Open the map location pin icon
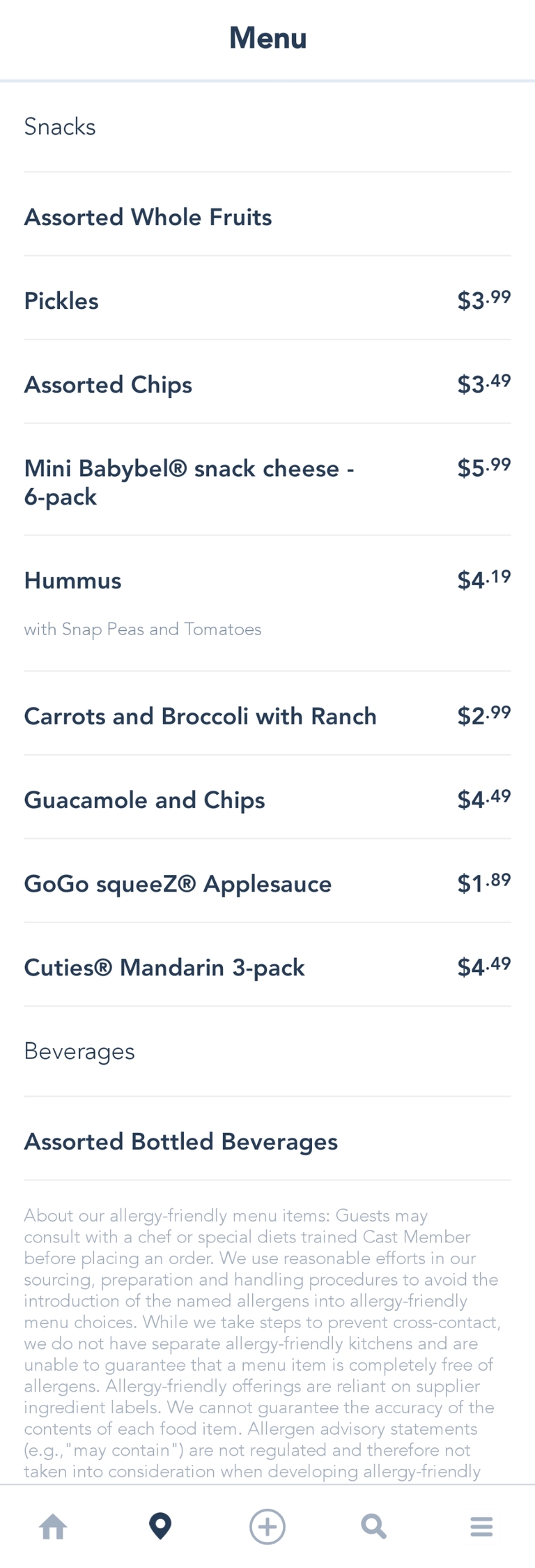The width and height of the screenshot is (535, 1568). pos(160,1526)
